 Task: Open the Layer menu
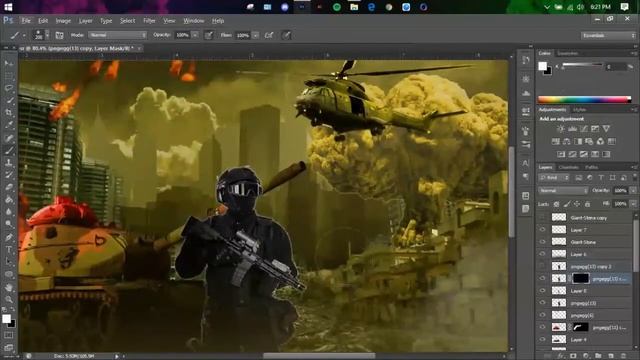coord(85,20)
